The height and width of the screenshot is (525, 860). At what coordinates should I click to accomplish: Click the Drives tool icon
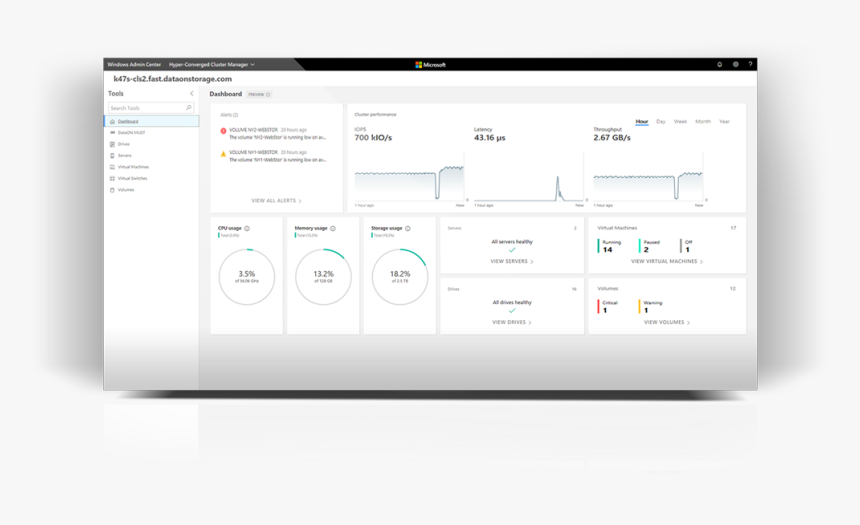point(112,144)
